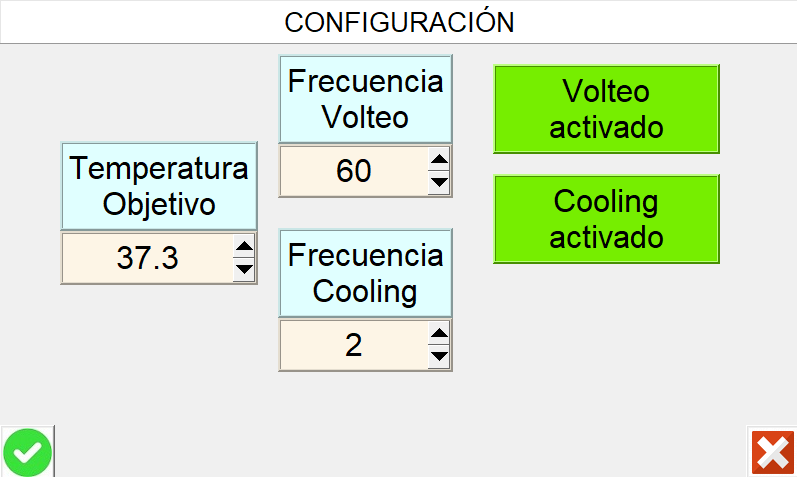The image size is (797, 477).
Task: Click the Temperatura Objetivo label
Action: click(x=159, y=186)
